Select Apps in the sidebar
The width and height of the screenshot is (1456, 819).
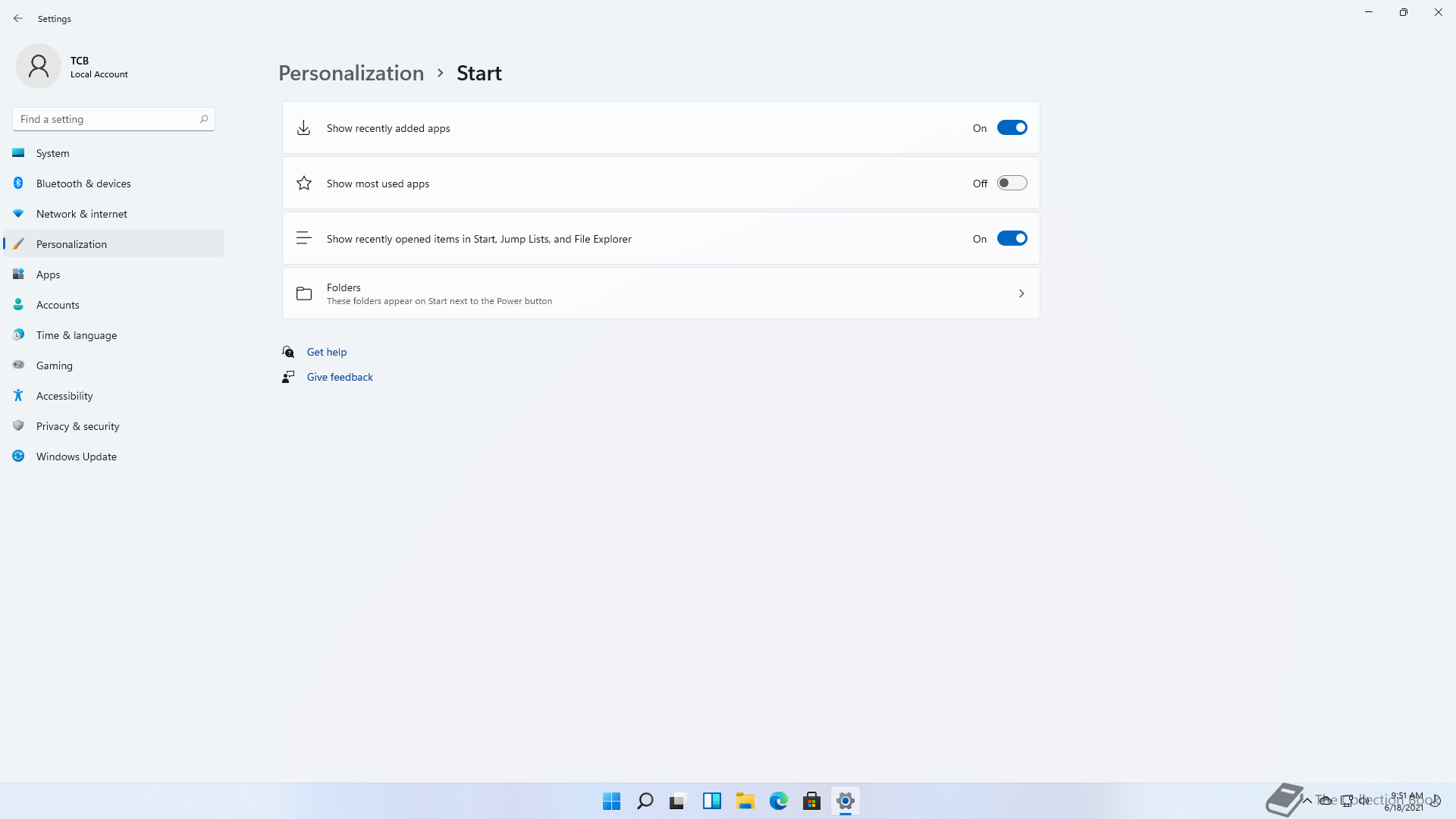coord(114,275)
